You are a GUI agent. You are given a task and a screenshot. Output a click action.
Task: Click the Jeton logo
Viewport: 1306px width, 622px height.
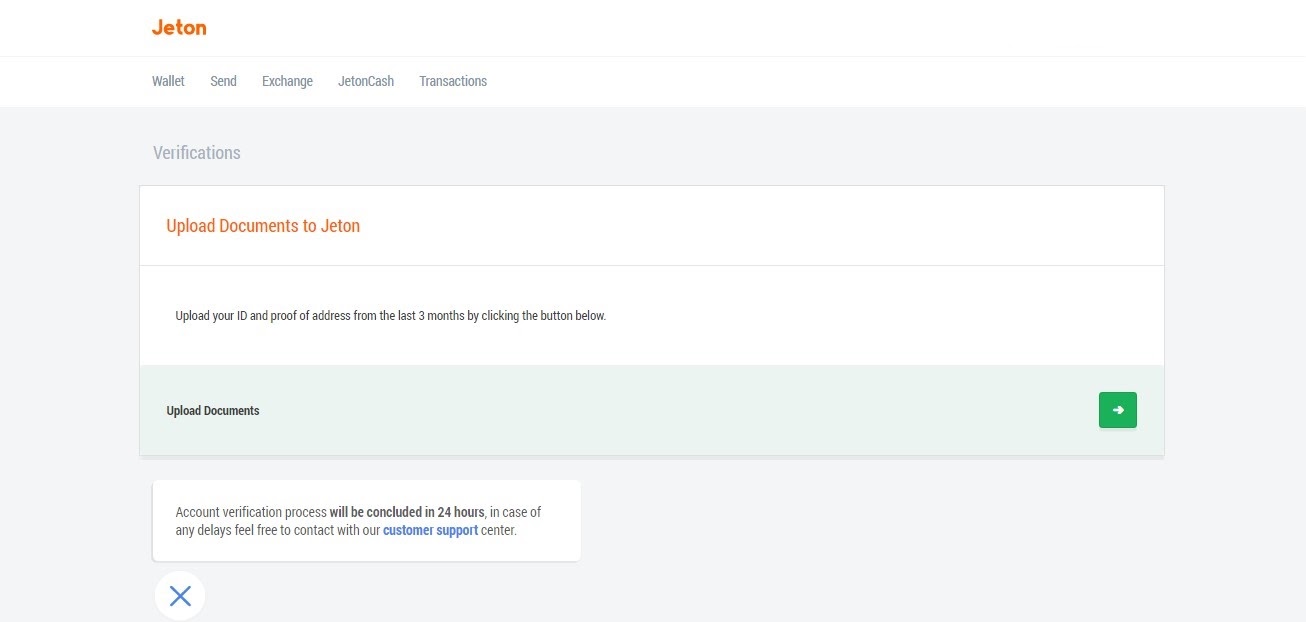coord(179,28)
